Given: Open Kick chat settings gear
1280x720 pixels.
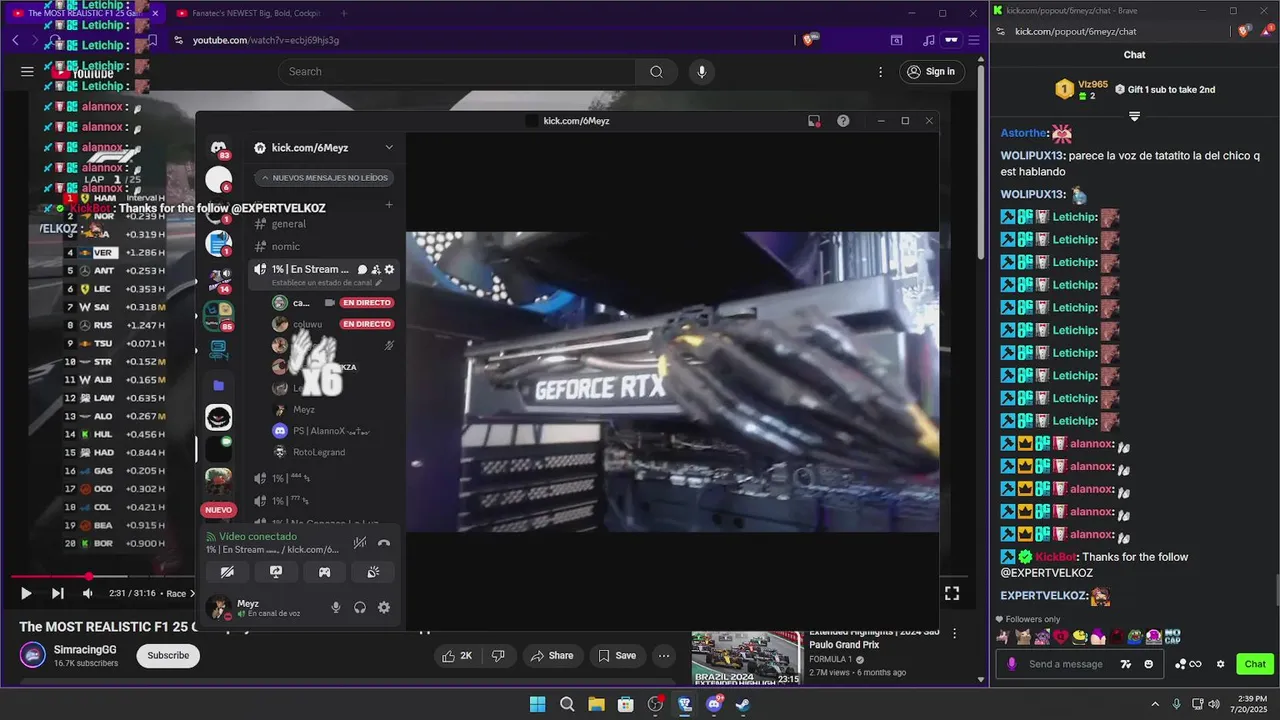Looking at the screenshot, I should (x=1220, y=664).
